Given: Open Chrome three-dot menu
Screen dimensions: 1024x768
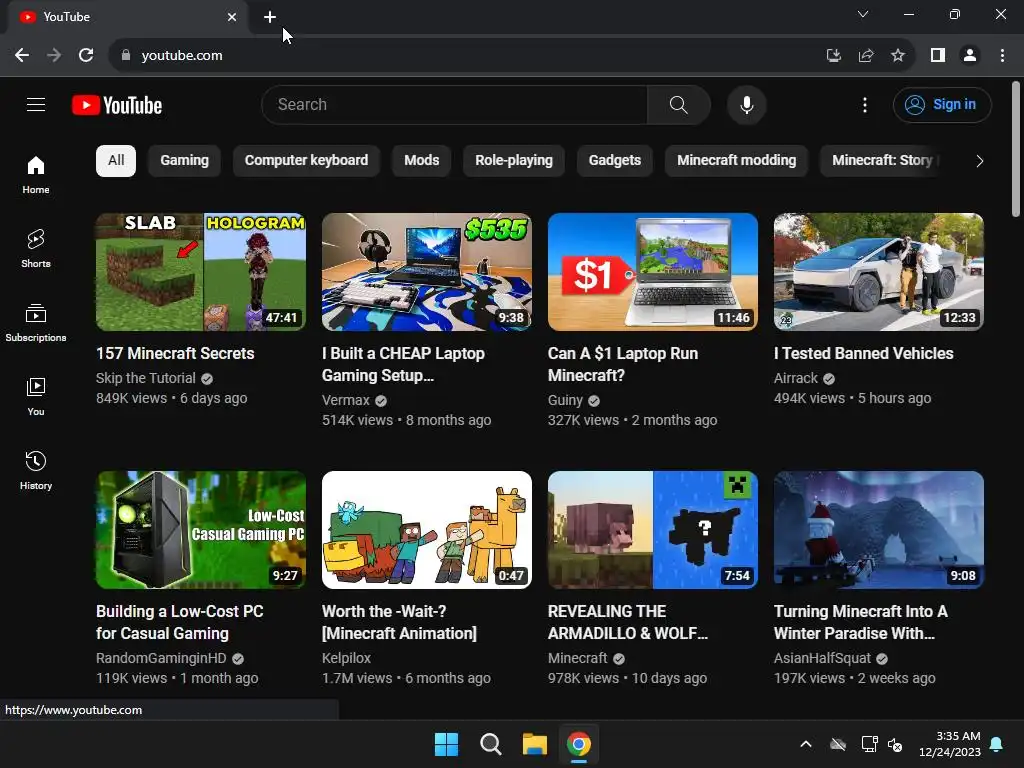Looking at the screenshot, I should (1002, 56).
